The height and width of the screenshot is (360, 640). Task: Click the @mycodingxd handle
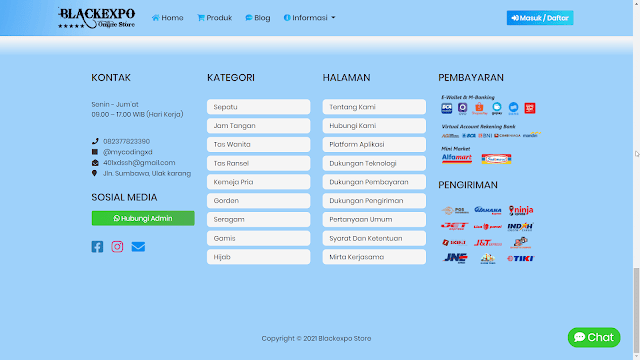pos(128,152)
